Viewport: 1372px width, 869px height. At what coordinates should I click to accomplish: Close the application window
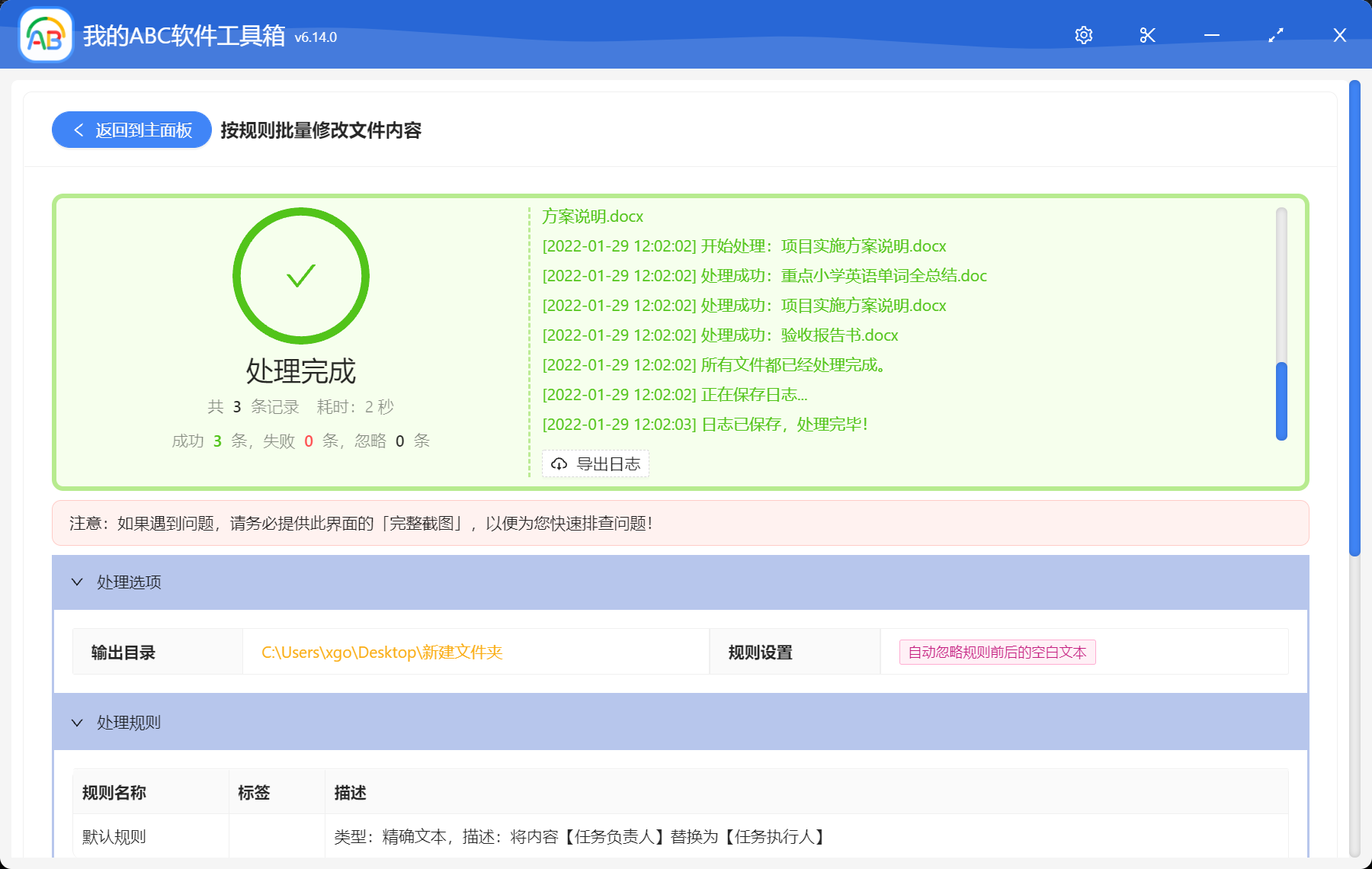click(x=1339, y=35)
